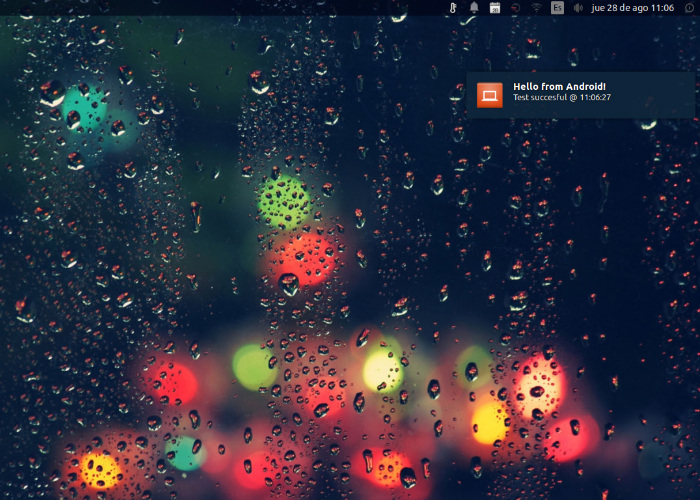Open the Wi-Fi network menu

[x=536, y=8]
